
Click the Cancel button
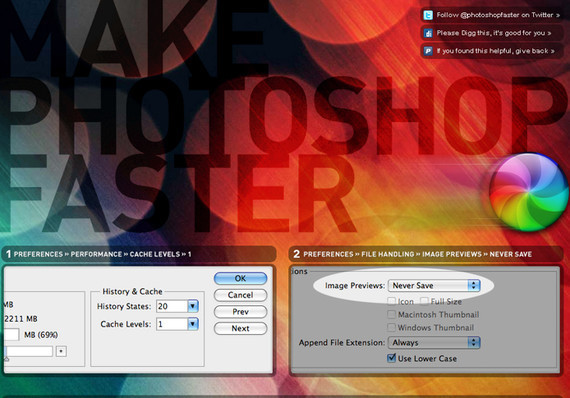(240, 295)
